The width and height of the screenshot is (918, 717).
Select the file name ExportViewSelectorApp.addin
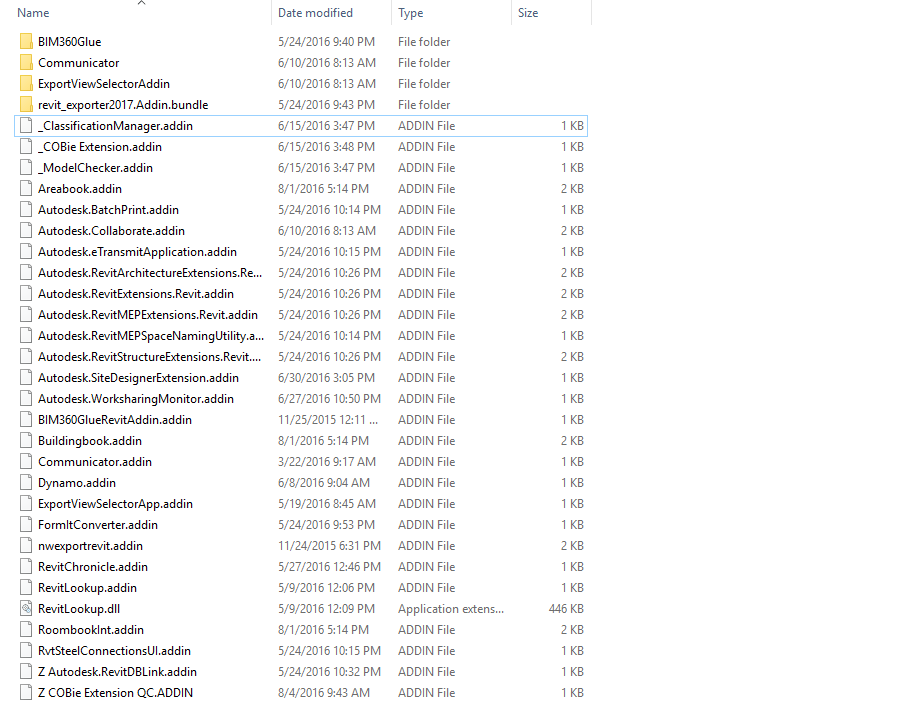tap(115, 504)
